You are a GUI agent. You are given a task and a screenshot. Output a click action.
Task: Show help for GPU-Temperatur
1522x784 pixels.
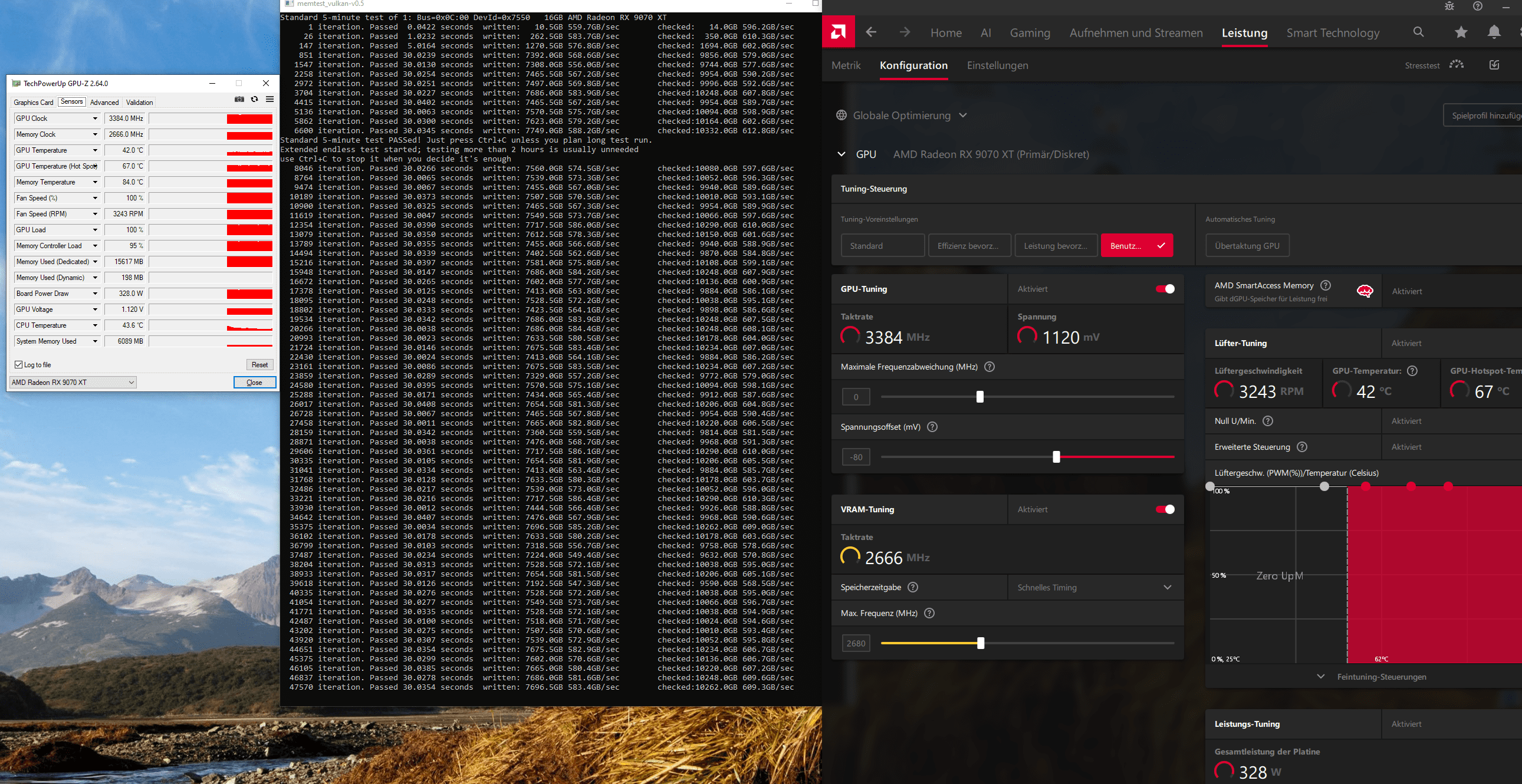[x=1413, y=371]
